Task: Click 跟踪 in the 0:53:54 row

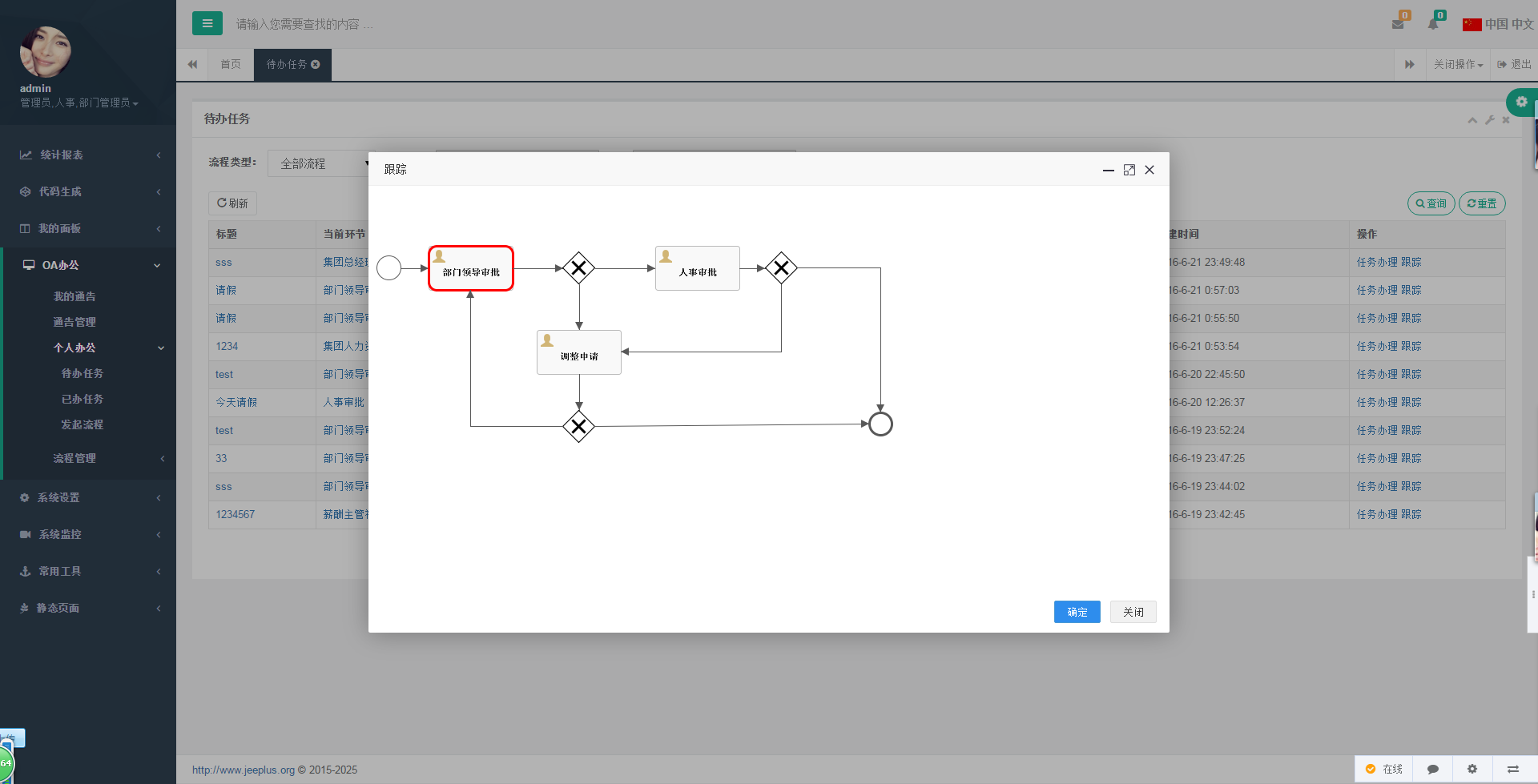Action: coord(1411,346)
